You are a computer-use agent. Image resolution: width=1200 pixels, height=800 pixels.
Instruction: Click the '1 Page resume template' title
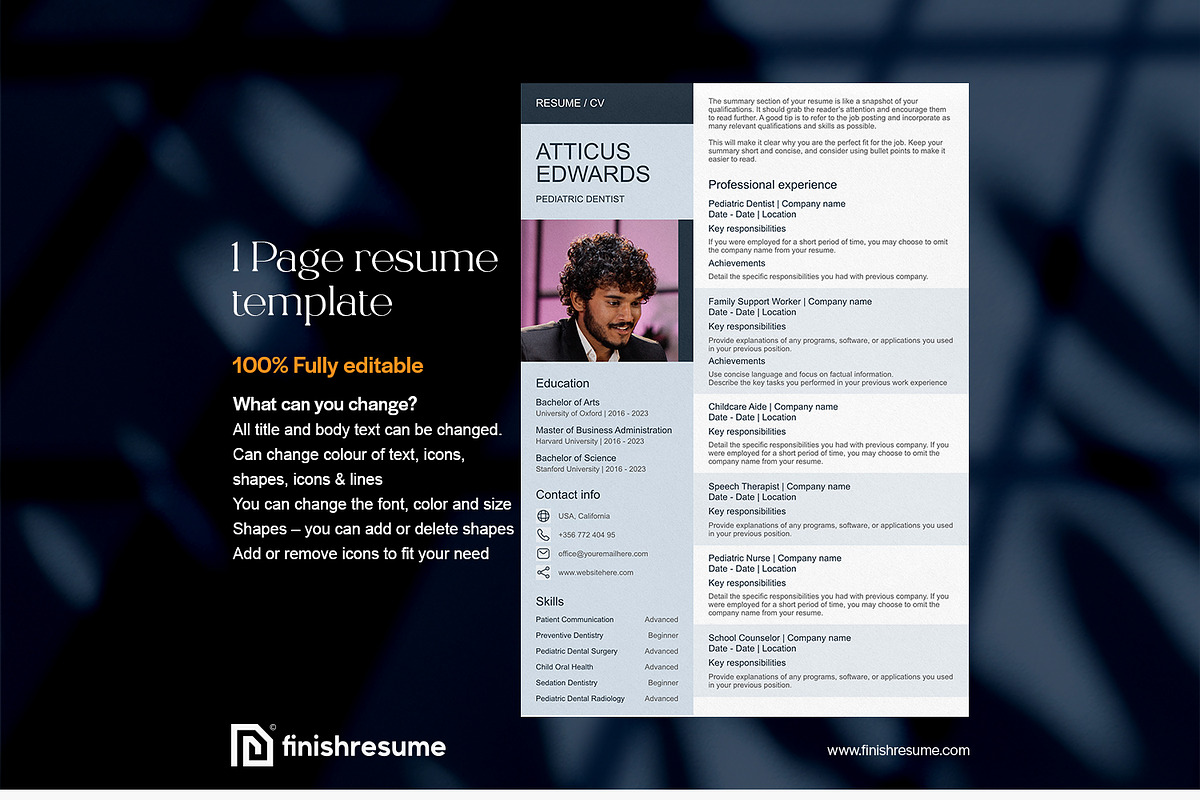coord(364,280)
